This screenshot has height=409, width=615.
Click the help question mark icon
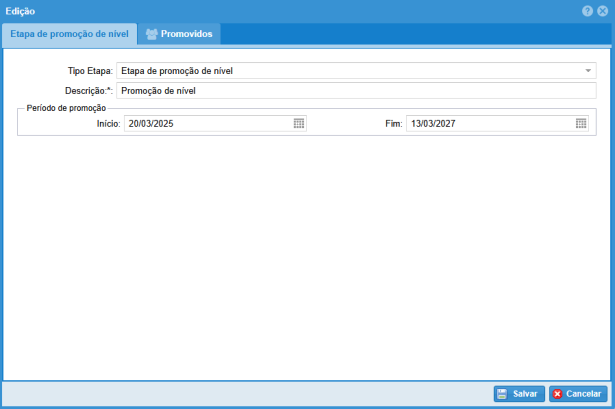click(x=588, y=10)
